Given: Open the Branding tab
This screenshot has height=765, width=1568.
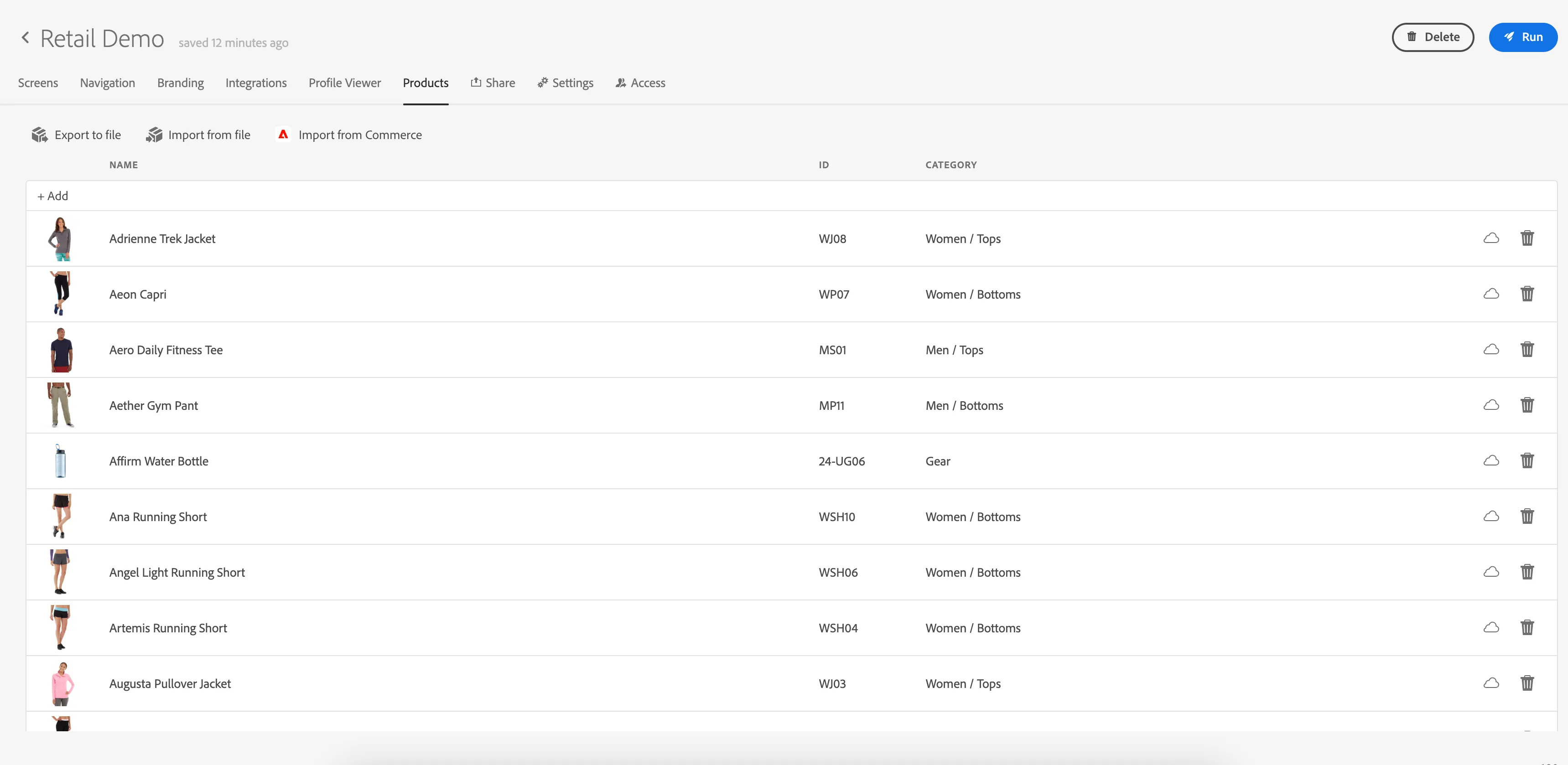Looking at the screenshot, I should (180, 83).
